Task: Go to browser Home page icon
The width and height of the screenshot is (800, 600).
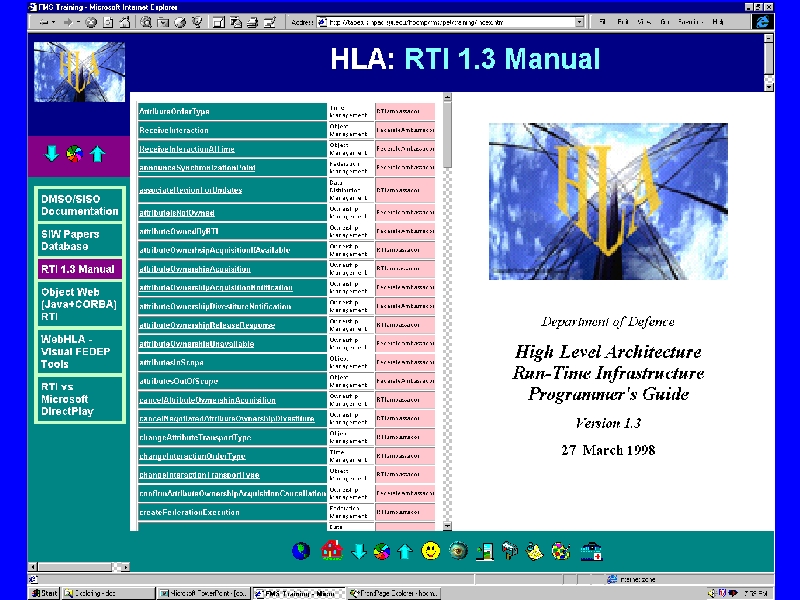Action: point(124,22)
